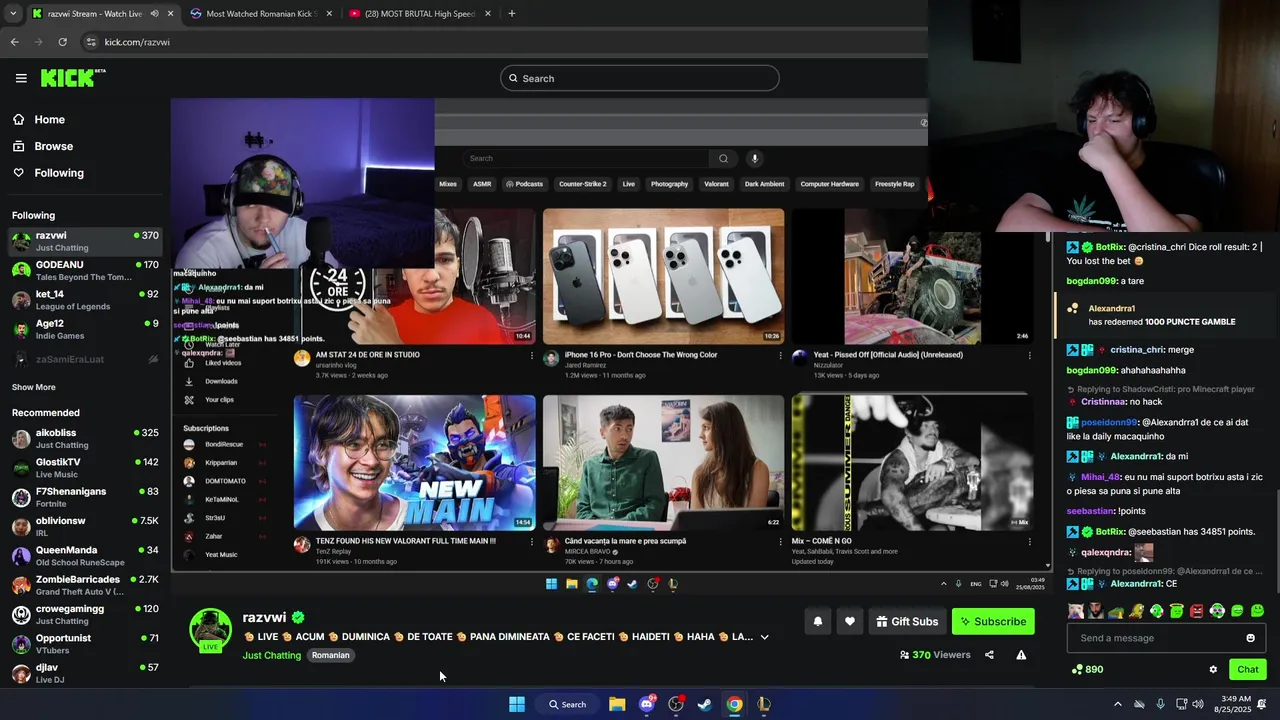The width and height of the screenshot is (1280, 720).
Task: Click the Kick search field
Action: [x=640, y=78]
